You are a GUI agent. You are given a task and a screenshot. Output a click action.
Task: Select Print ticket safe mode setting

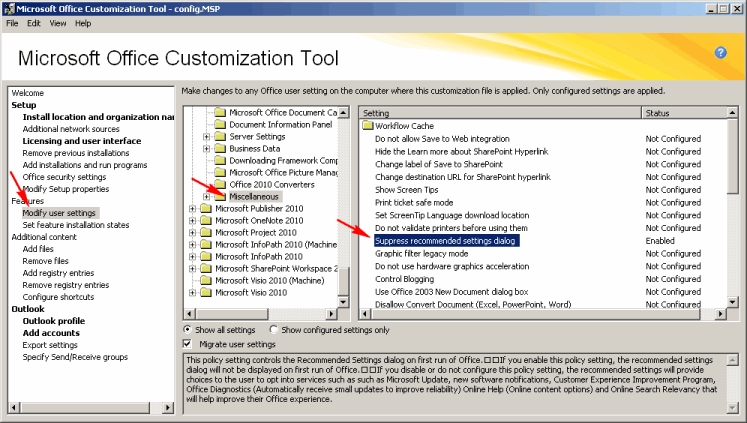(x=414, y=202)
